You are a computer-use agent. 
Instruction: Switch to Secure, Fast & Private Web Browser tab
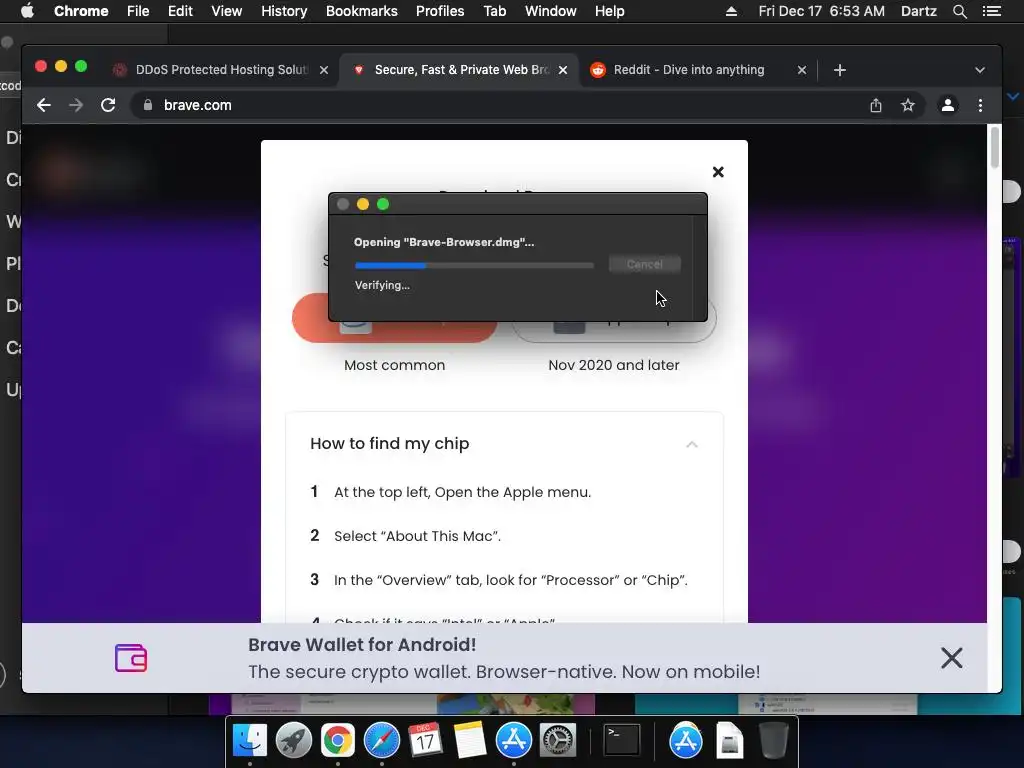(x=460, y=70)
